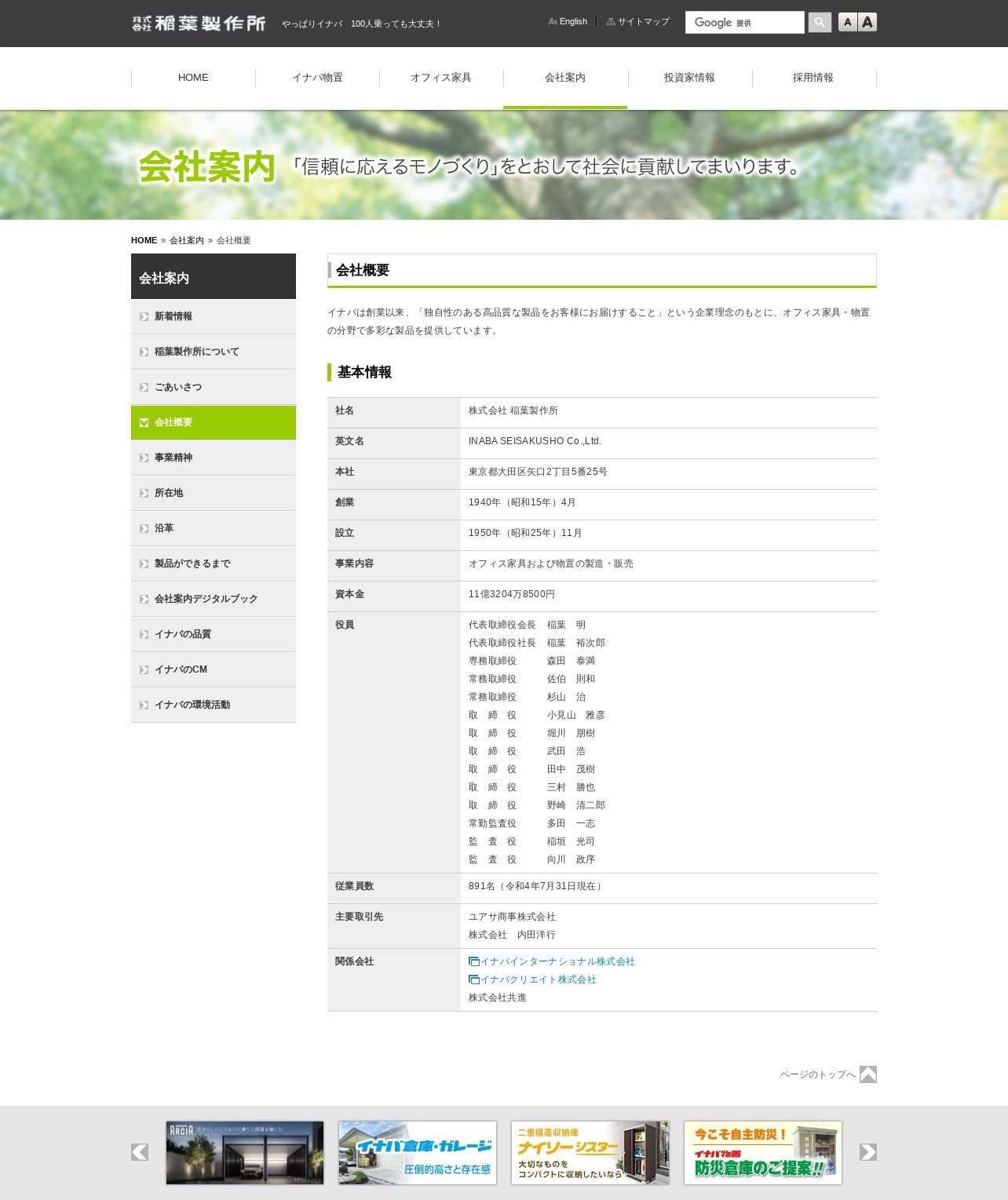Open 事業精神 in sidebar
Screen dimensions: 1008x1200
click(x=214, y=458)
